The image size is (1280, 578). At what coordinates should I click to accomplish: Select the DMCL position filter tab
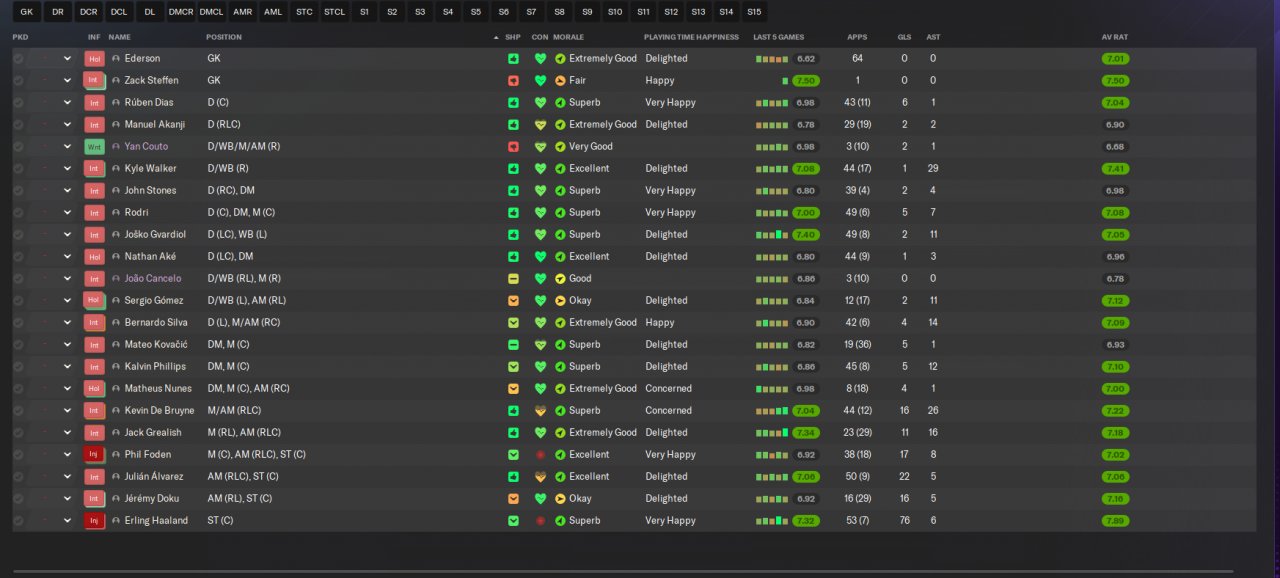click(x=211, y=12)
